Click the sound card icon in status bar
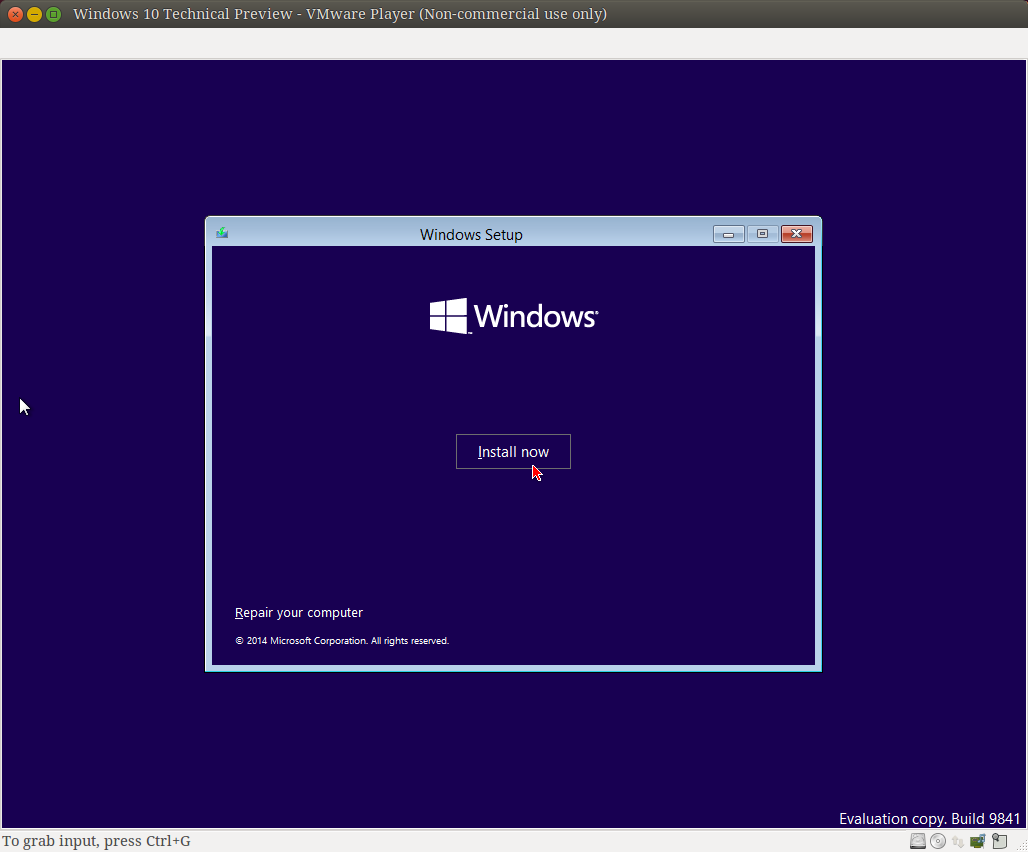This screenshot has height=852, width=1028. [978, 841]
